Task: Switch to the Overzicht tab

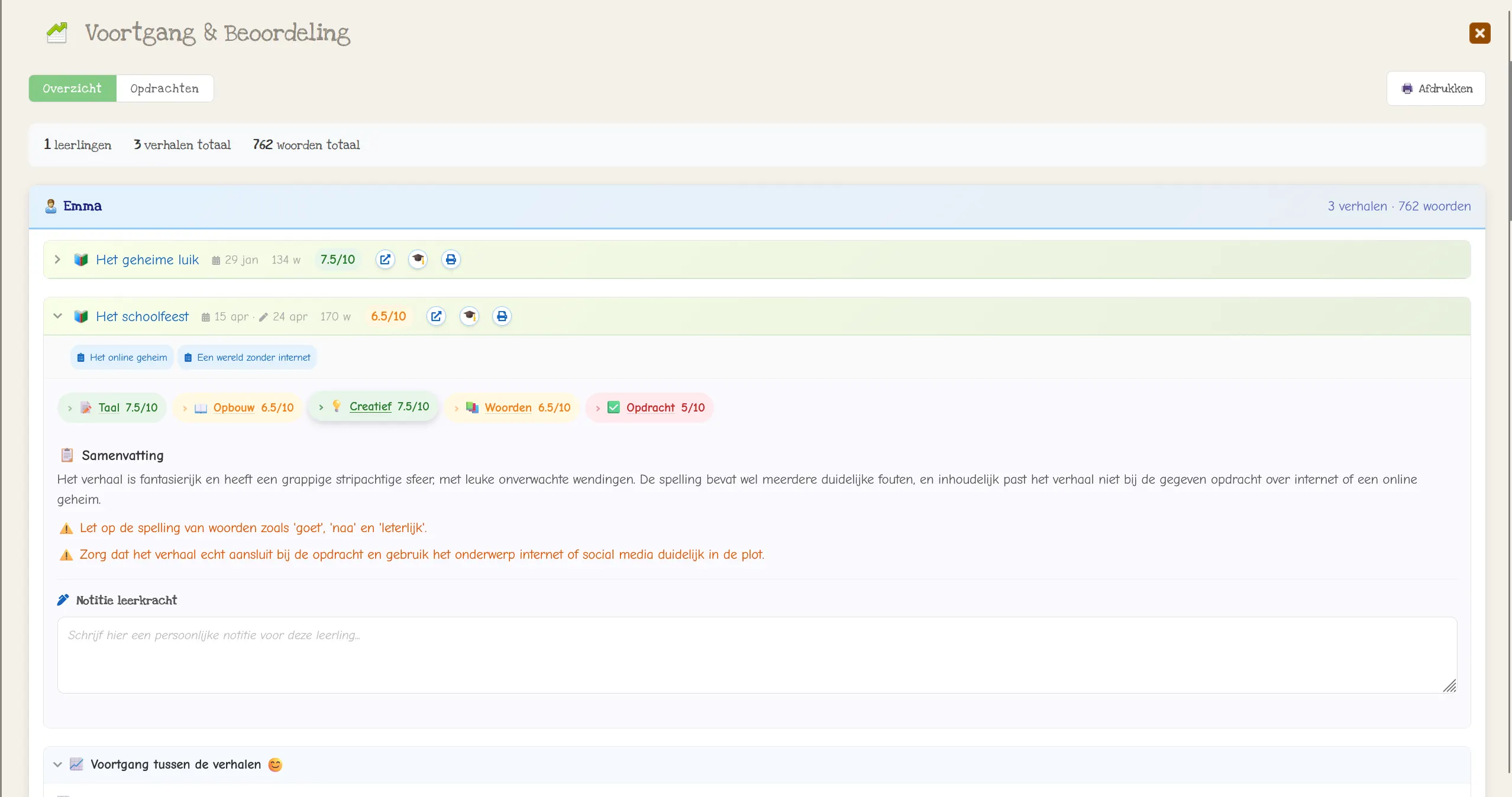Action: tap(72, 89)
